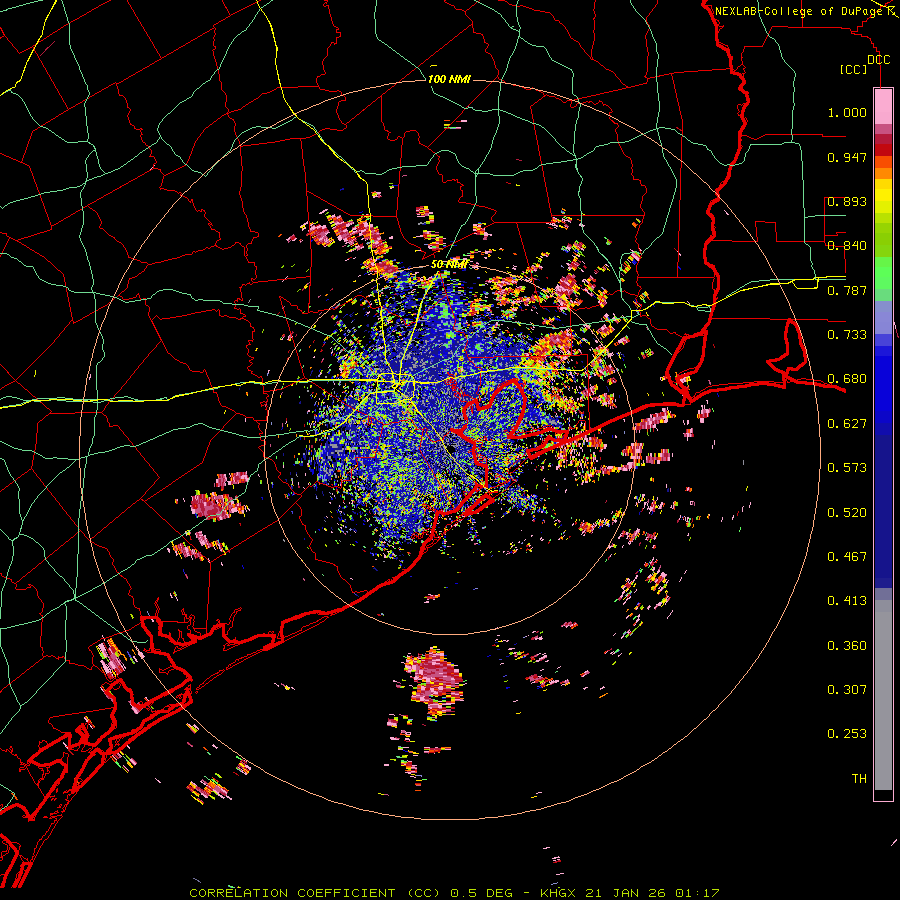This screenshot has height=900, width=900.
Task: Select the 0.467 scale value
Action: point(847,557)
